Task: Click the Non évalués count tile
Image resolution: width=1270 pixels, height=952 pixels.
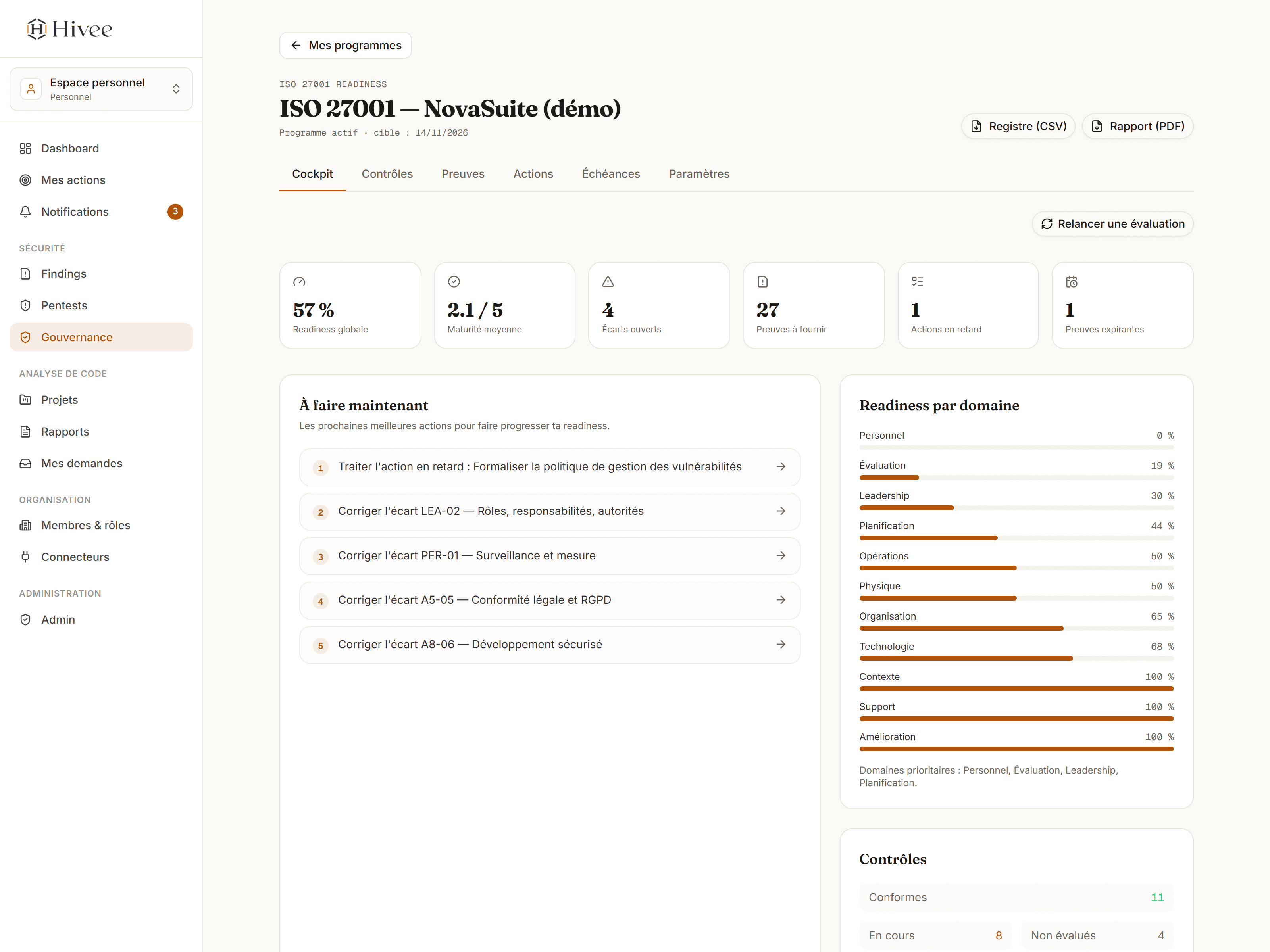Action: 1097,935
